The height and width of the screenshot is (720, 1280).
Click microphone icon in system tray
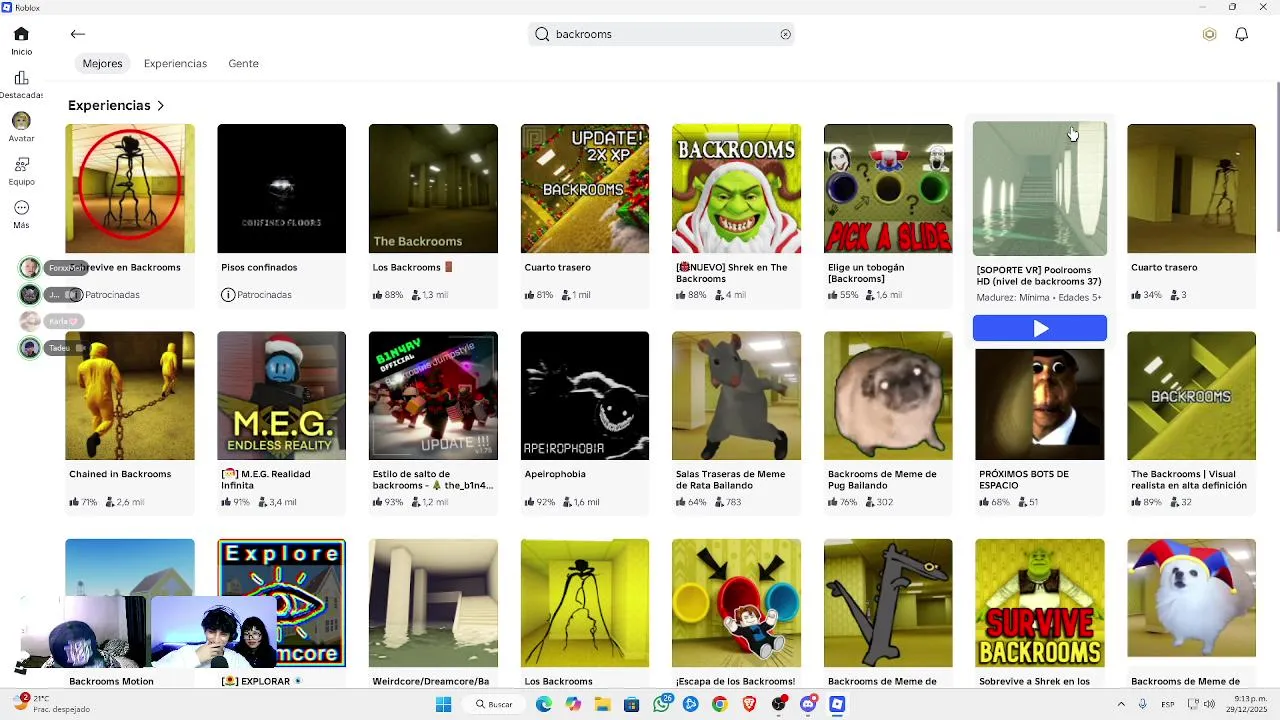(x=1143, y=704)
